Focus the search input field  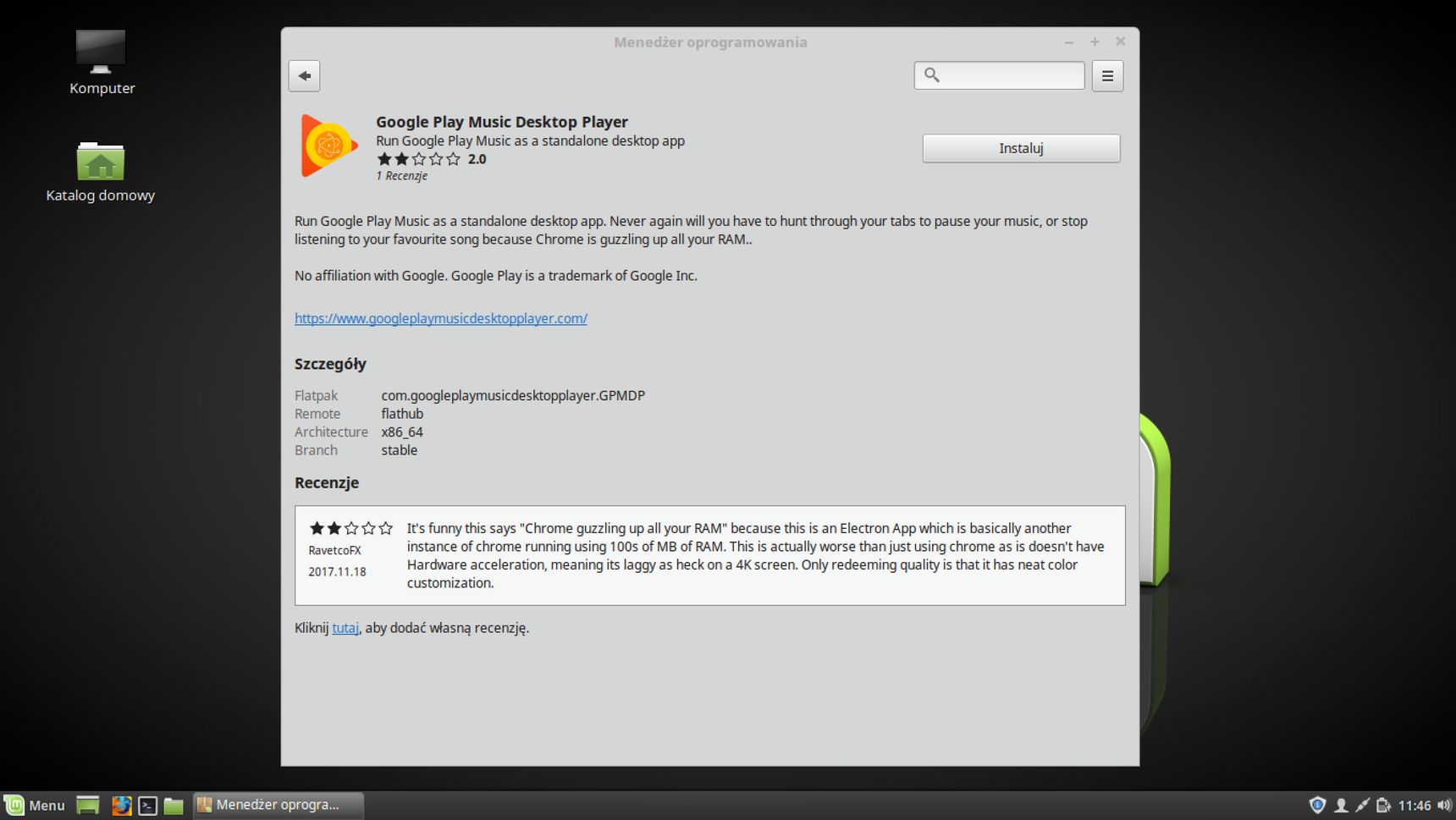pos(999,75)
